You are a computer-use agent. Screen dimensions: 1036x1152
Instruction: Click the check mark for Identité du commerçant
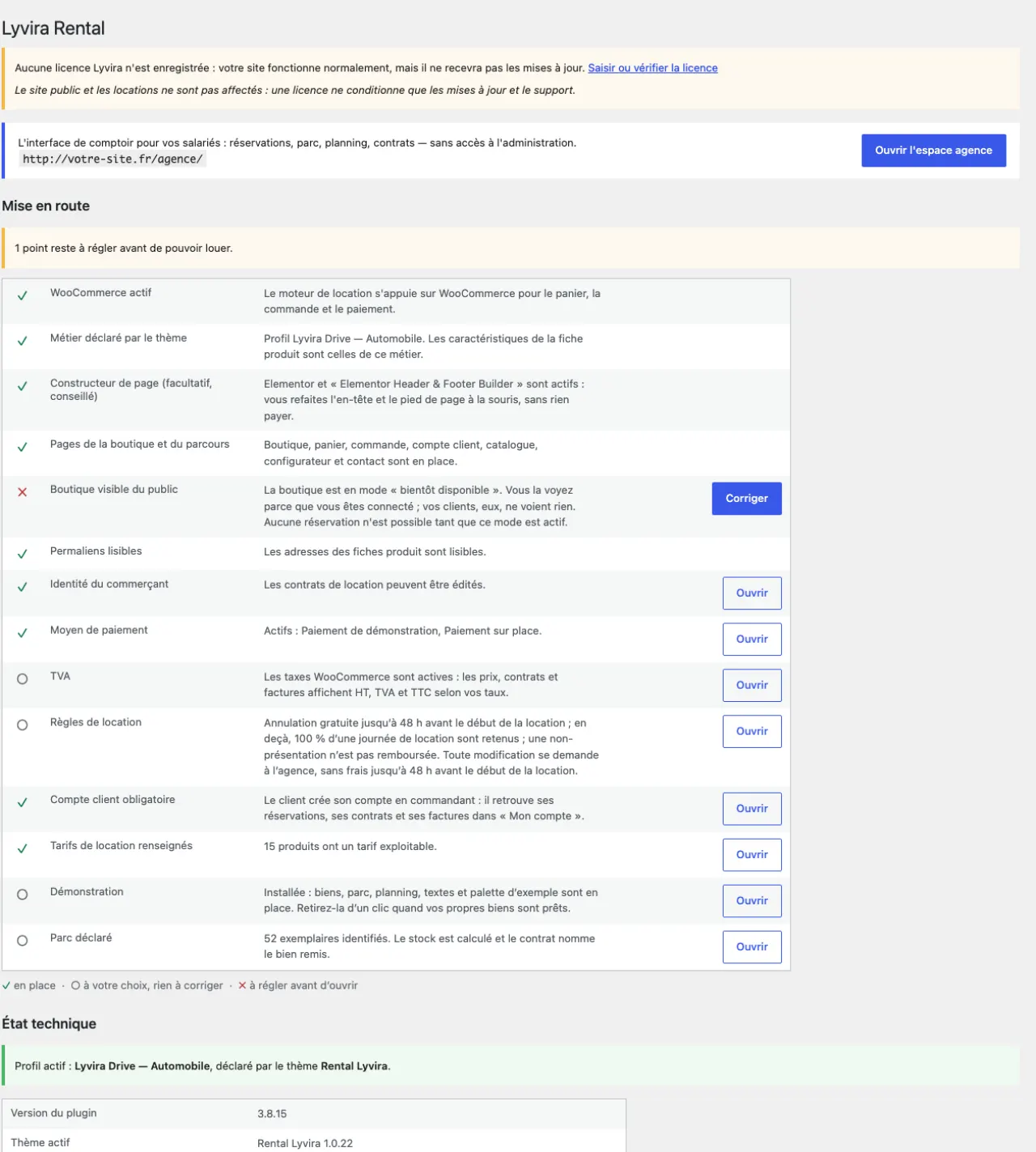coord(23,587)
